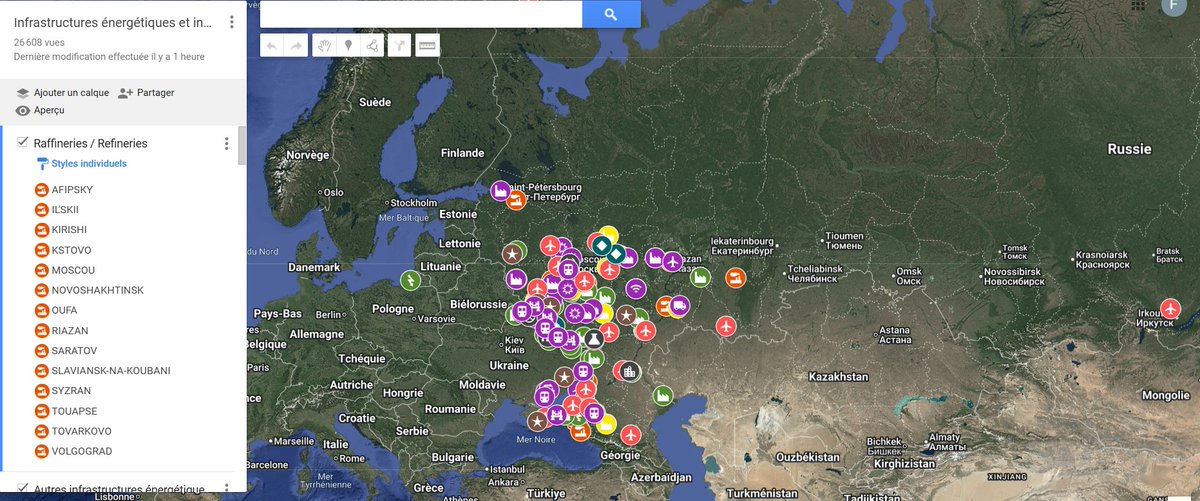This screenshot has height=501, width=1200.
Task: Click the upper teal diamond marker near Moscow
Action: point(602,245)
